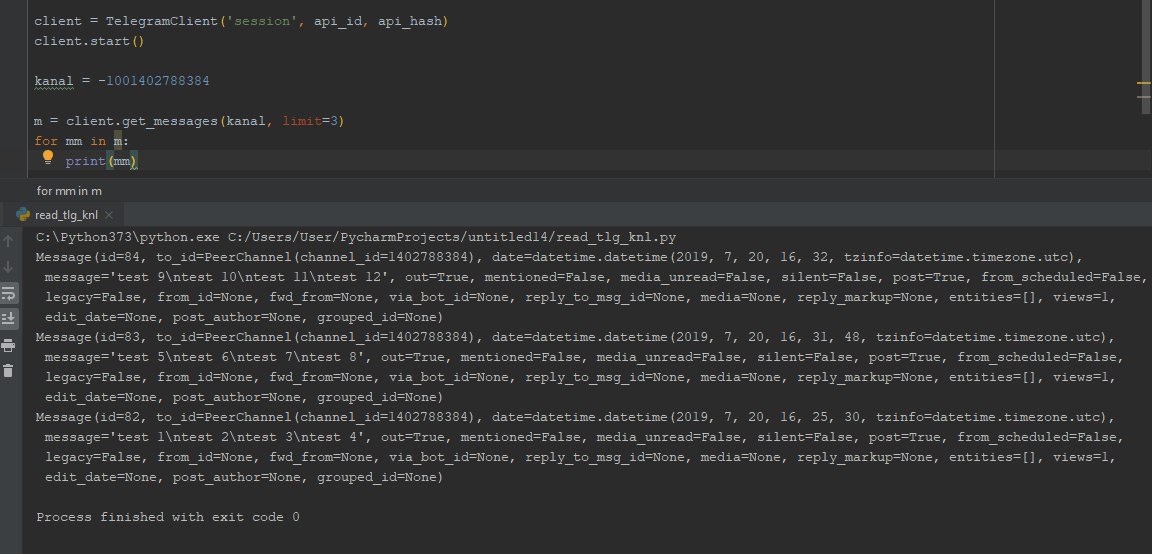Click the Message(id=84 output line
Screen dimensions: 1152x554
559,257
